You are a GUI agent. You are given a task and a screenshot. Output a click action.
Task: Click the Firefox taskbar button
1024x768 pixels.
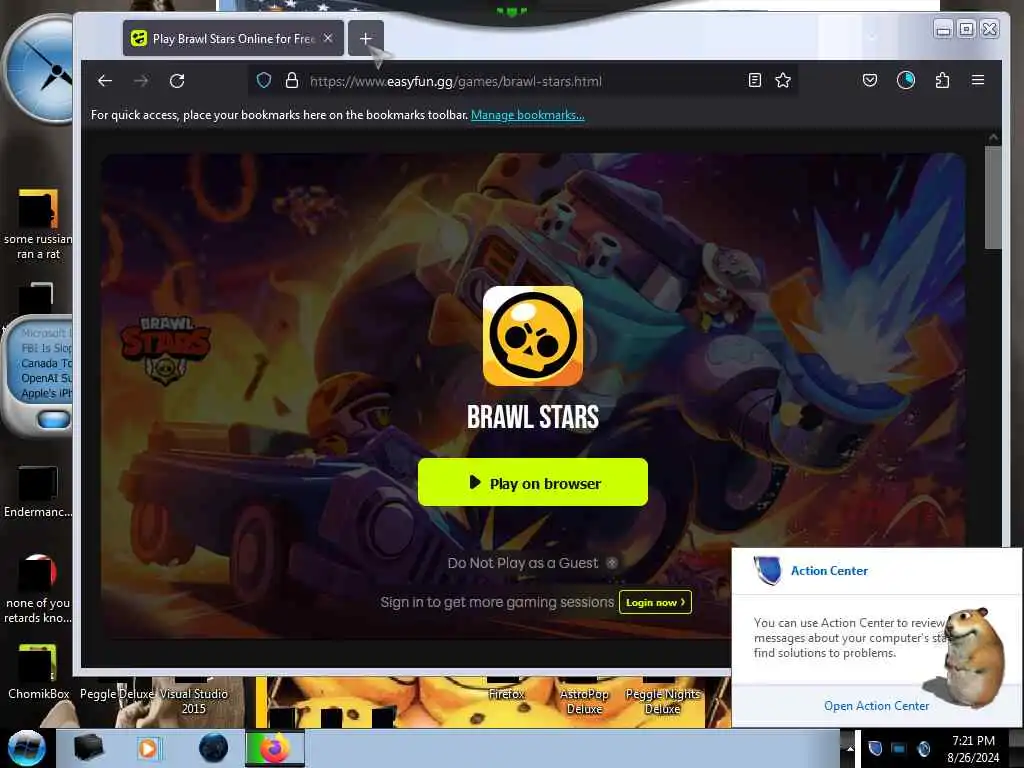pyautogui.click(x=274, y=748)
